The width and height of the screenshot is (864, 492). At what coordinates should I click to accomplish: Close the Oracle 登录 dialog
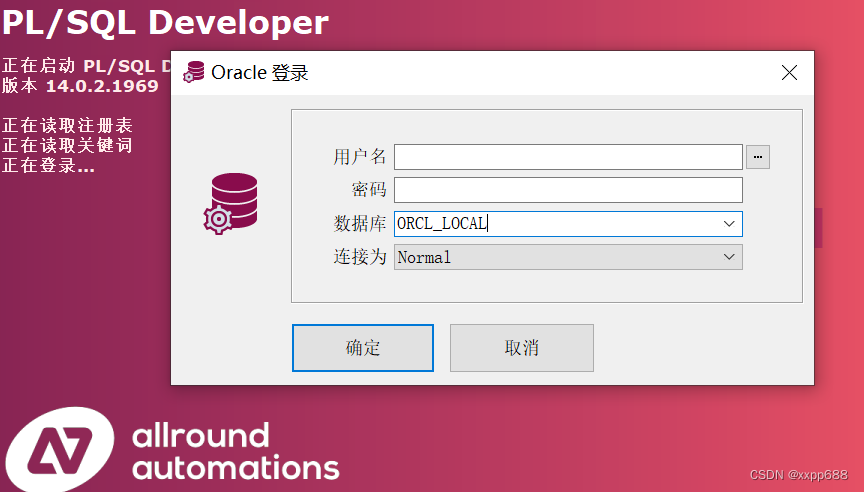click(789, 72)
